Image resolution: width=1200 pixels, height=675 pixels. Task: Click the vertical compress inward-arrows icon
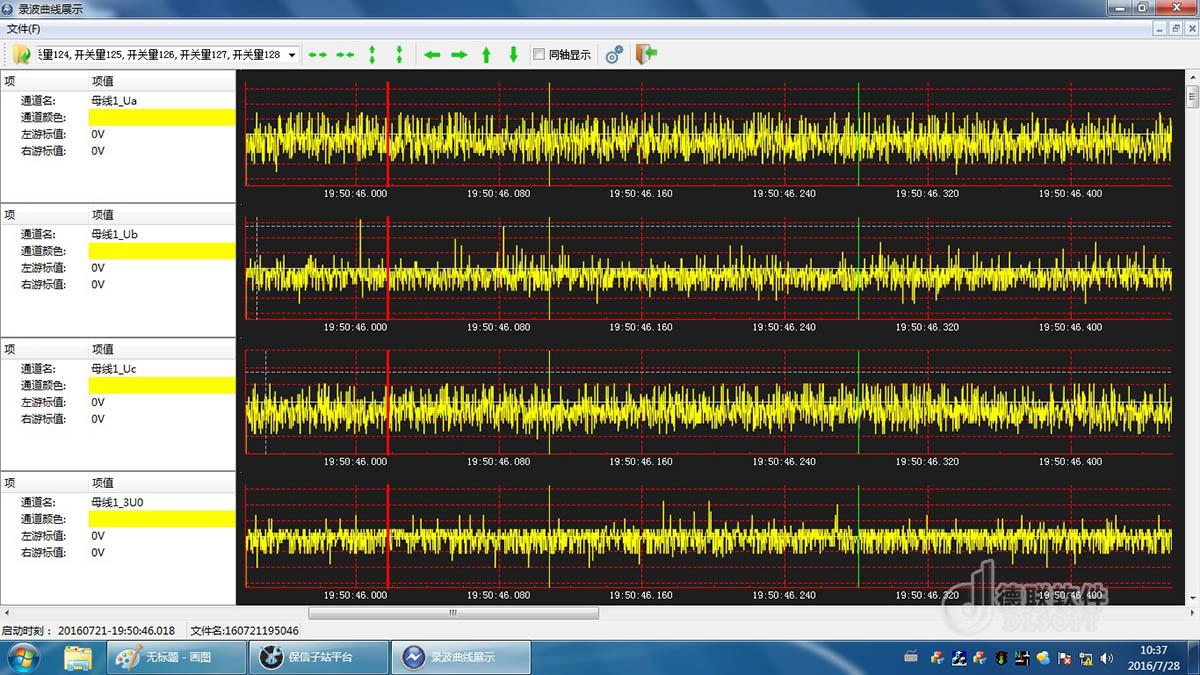point(399,55)
